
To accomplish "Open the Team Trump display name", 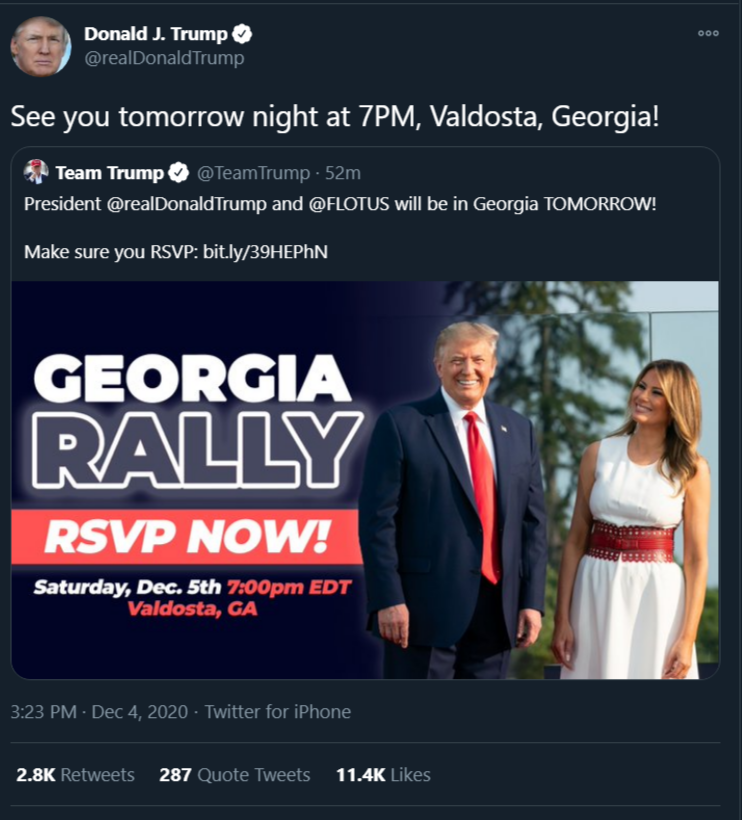I will tap(110, 173).
